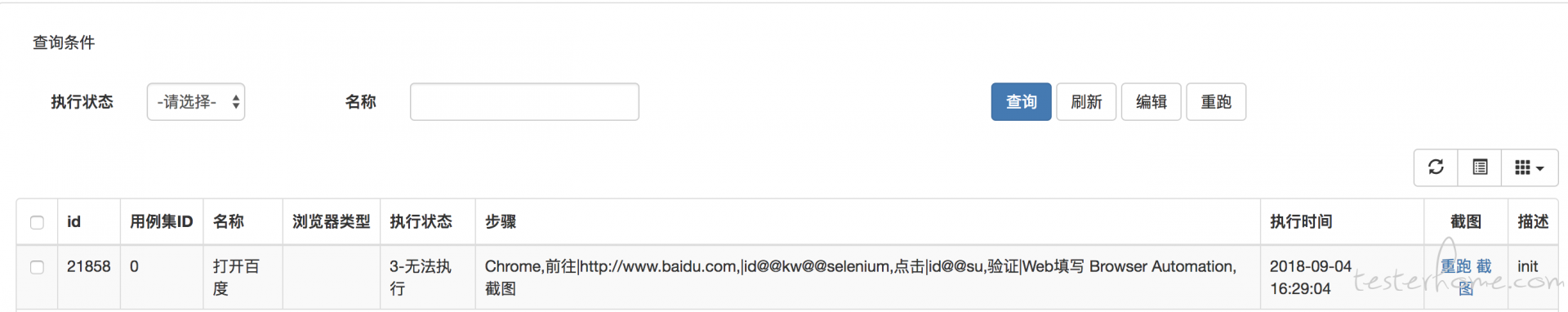Click the 用例集ID column header
The image size is (1568, 312).
click(x=162, y=222)
